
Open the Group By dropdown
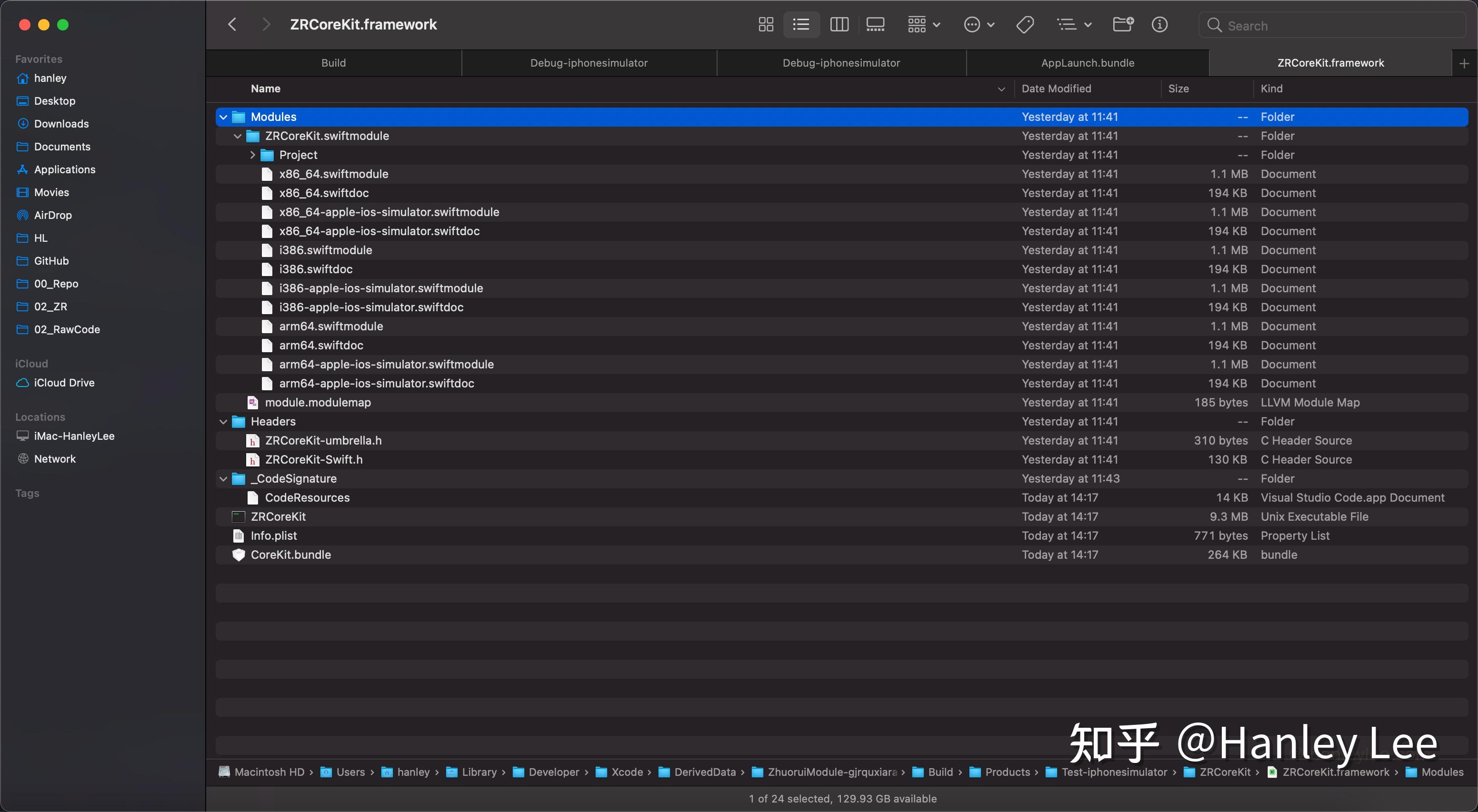coord(924,25)
